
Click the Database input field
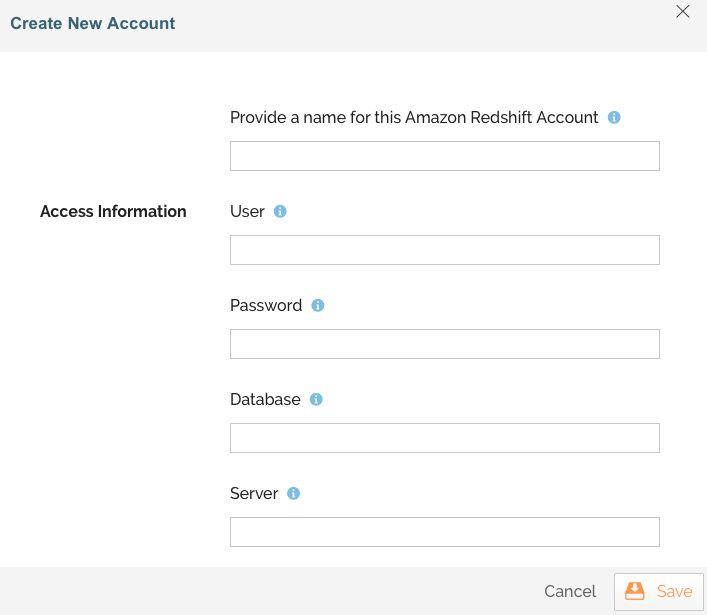(x=445, y=438)
